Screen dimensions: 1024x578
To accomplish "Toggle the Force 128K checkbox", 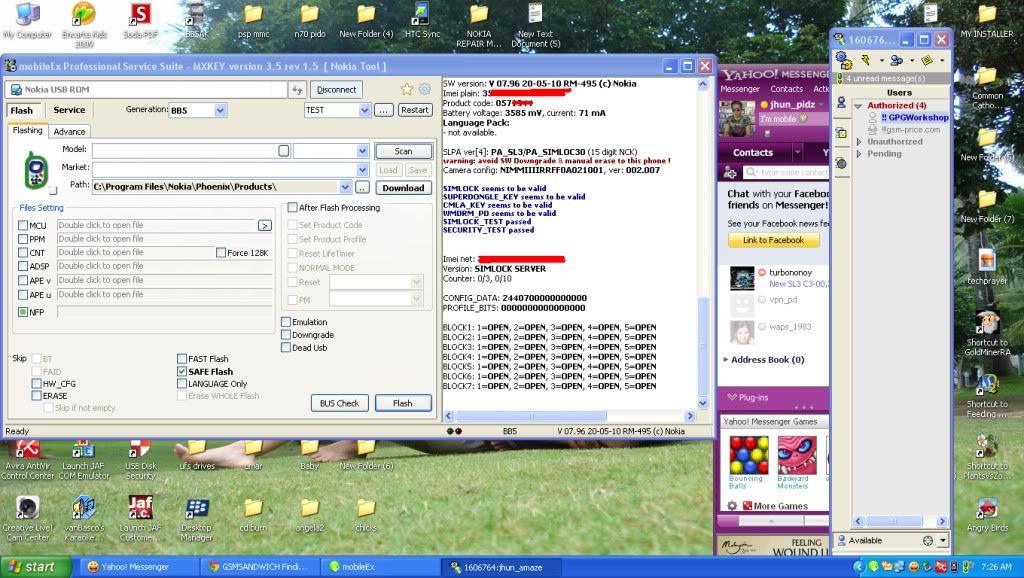I will click(221, 253).
